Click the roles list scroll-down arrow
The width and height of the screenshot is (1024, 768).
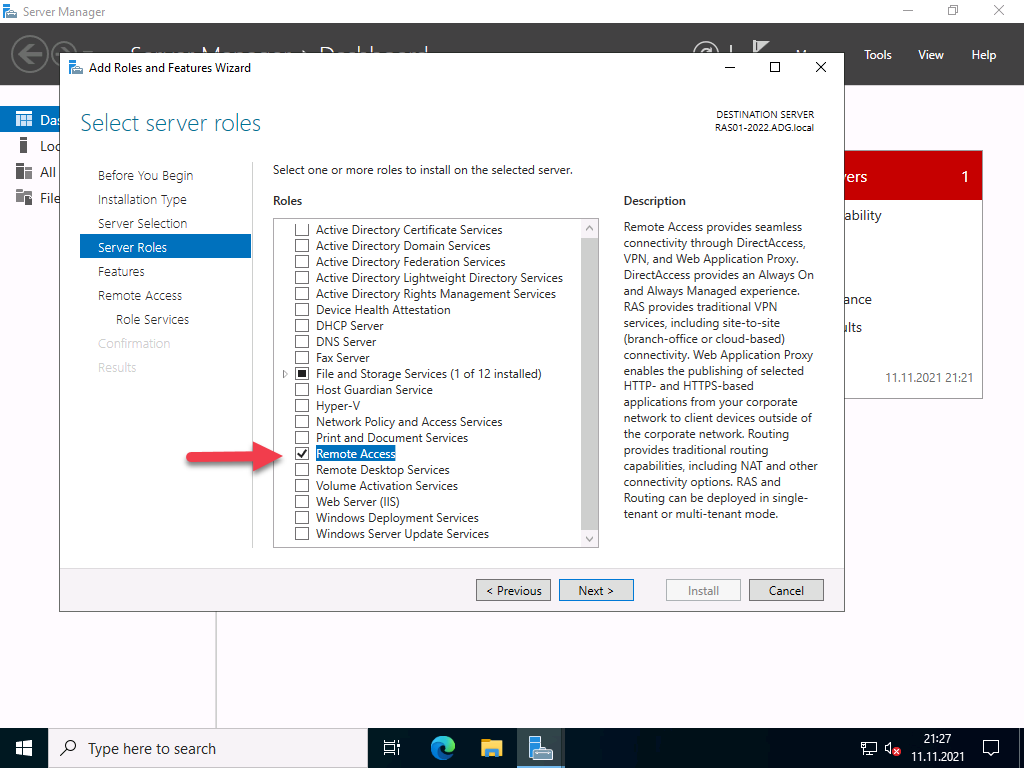(x=589, y=538)
